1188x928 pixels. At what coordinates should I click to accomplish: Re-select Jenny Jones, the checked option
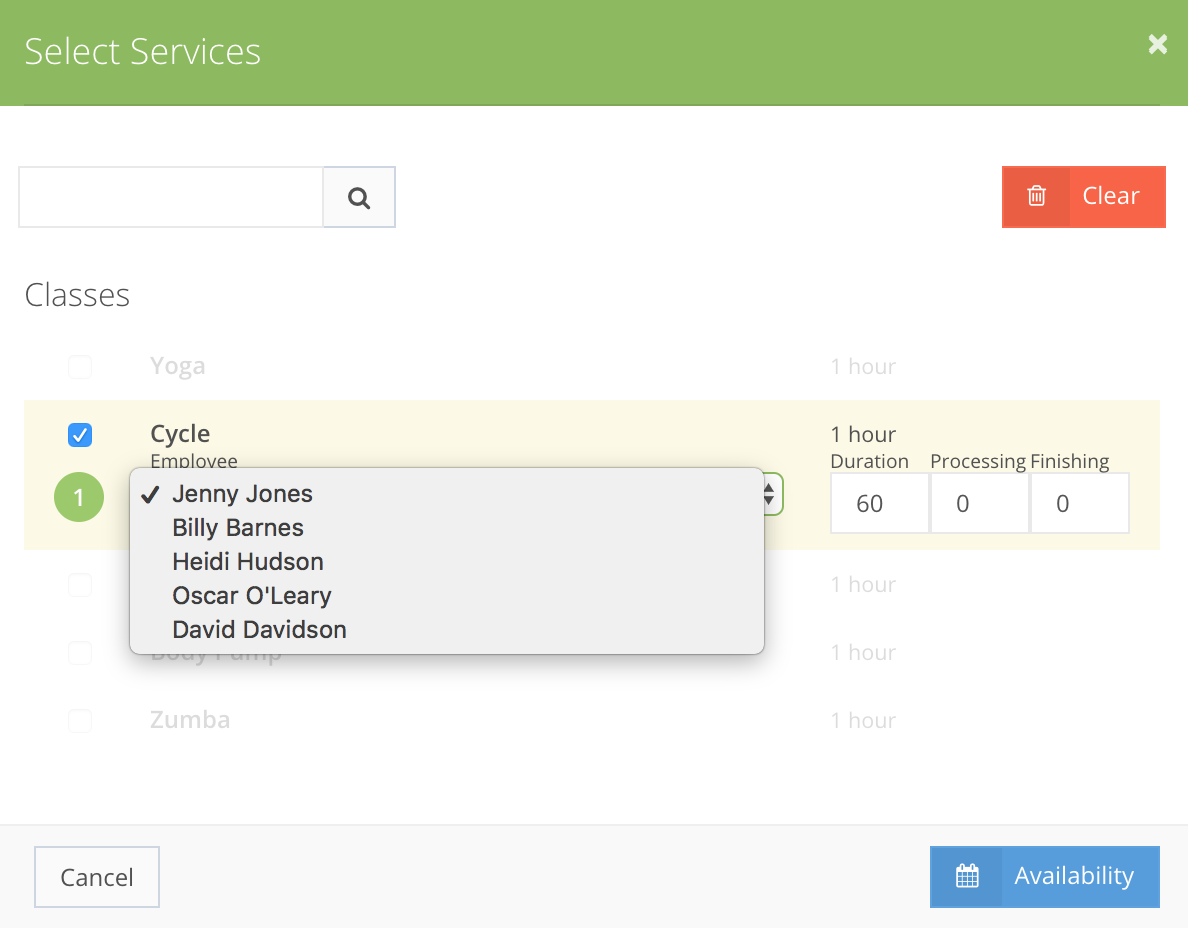pos(240,493)
